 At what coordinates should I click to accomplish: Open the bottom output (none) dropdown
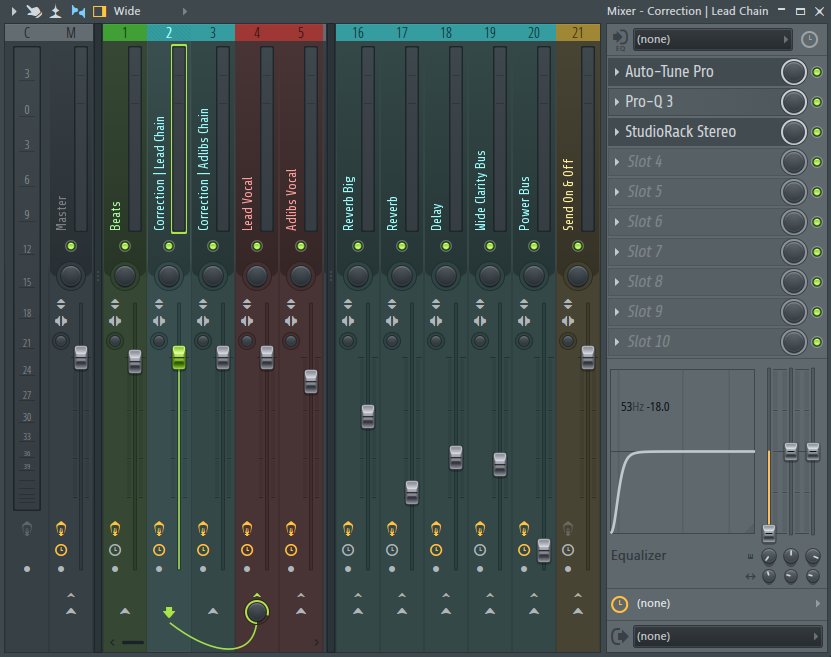[728, 635]
